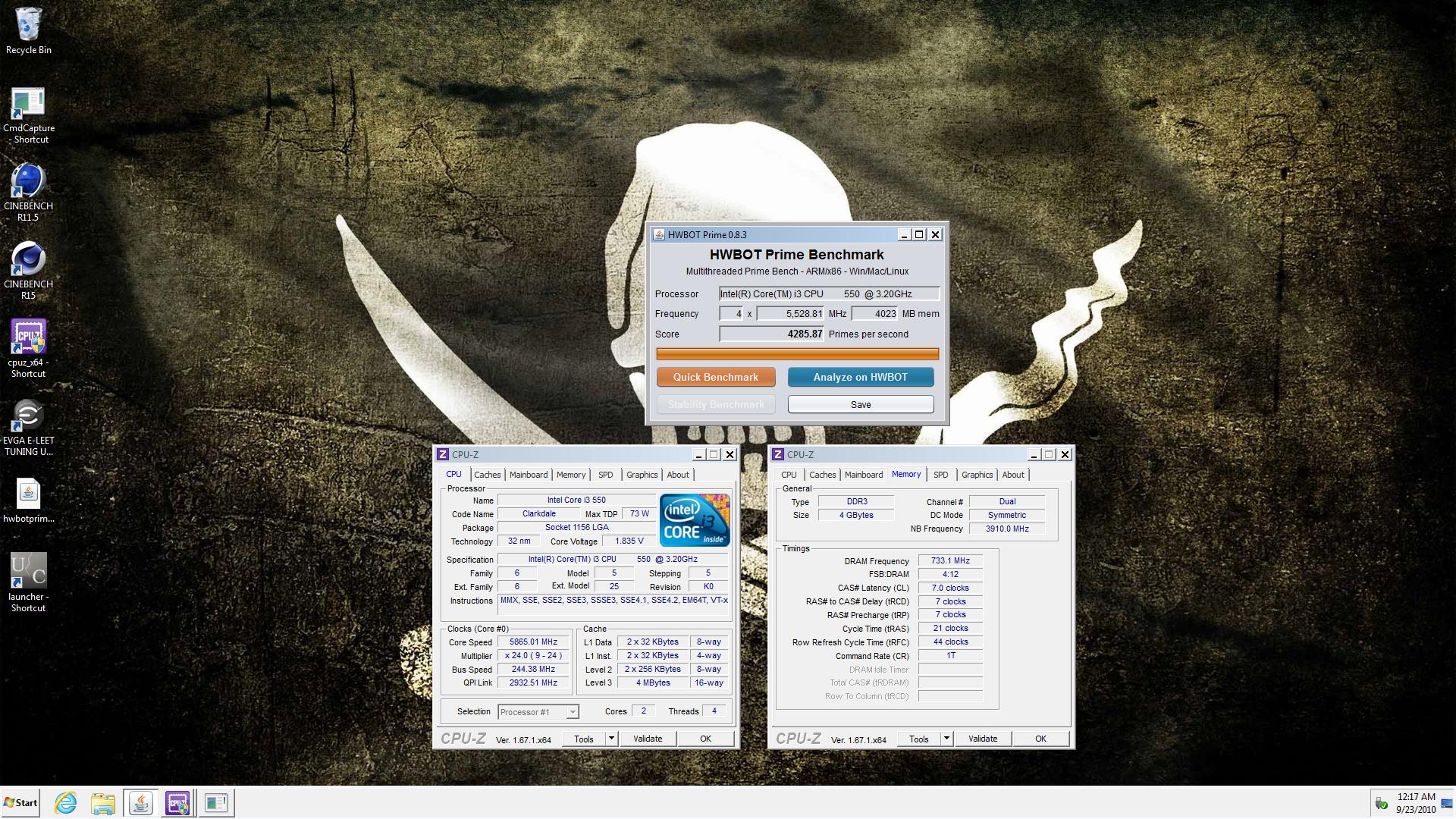The height and width of the screenshot is (819, 1456).
Task: Open the launcher shortcut icon
Action: coord(28,582)
